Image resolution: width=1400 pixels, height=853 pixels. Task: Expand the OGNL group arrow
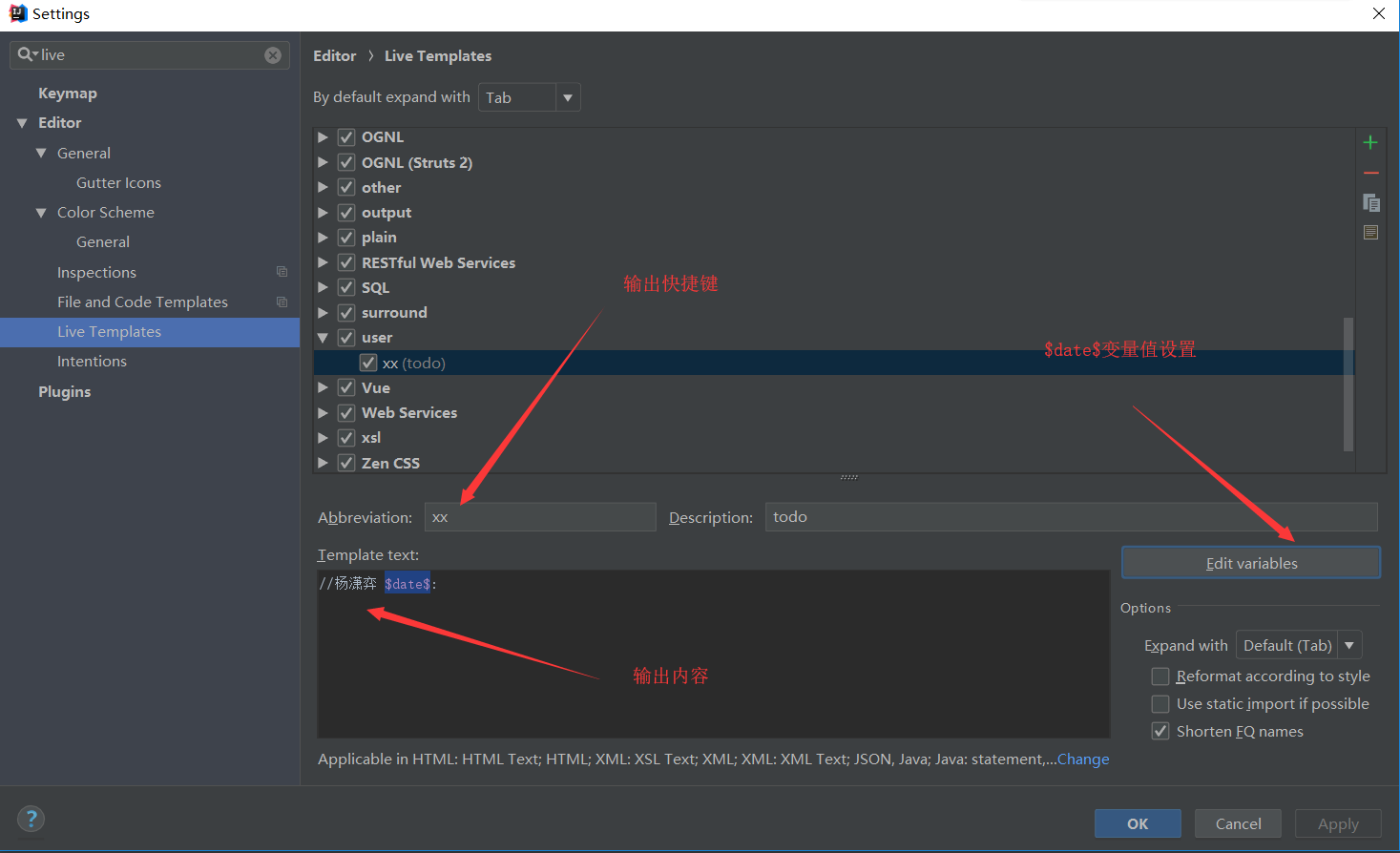(x=323, y=137)
